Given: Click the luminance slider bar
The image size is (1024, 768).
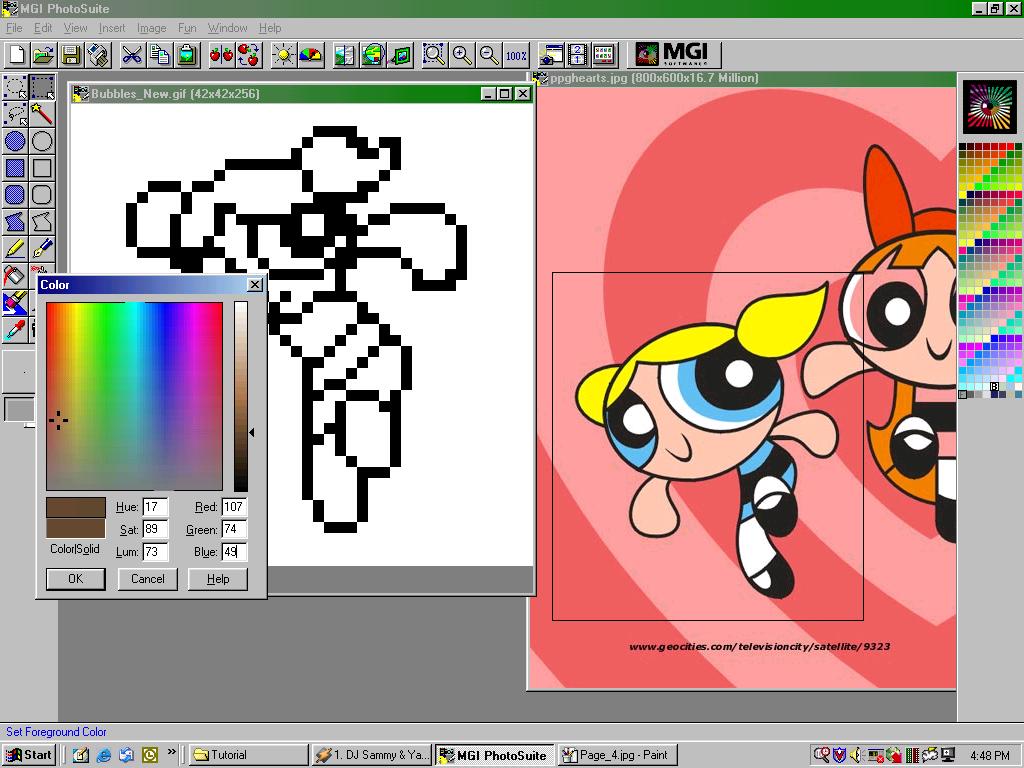Looking at the screenshot, I should [241, 396].
